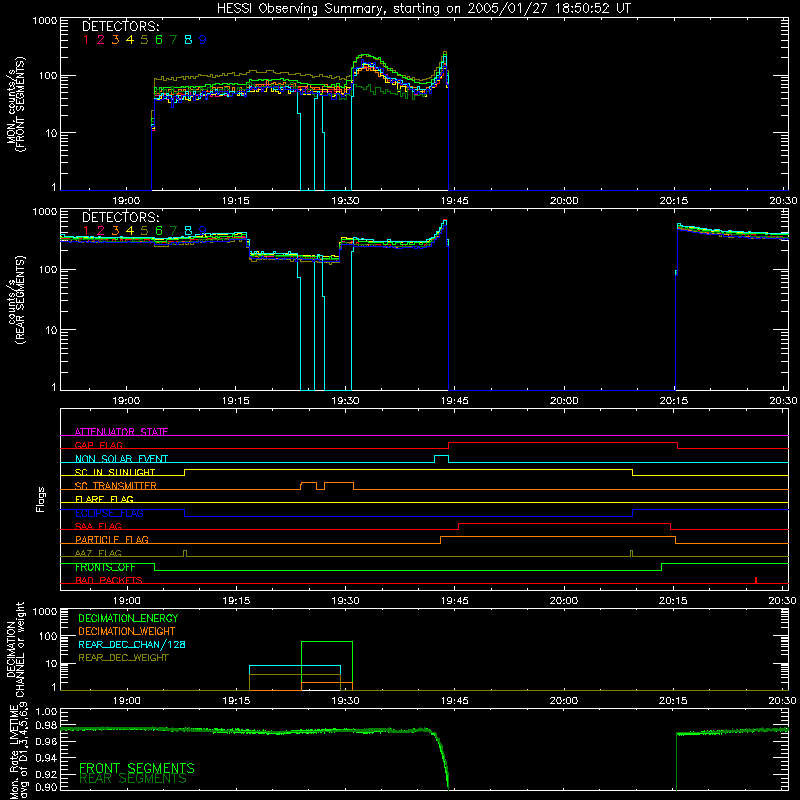Click the SAA_FLAG label
800x800 pixels.
(98, 526)
